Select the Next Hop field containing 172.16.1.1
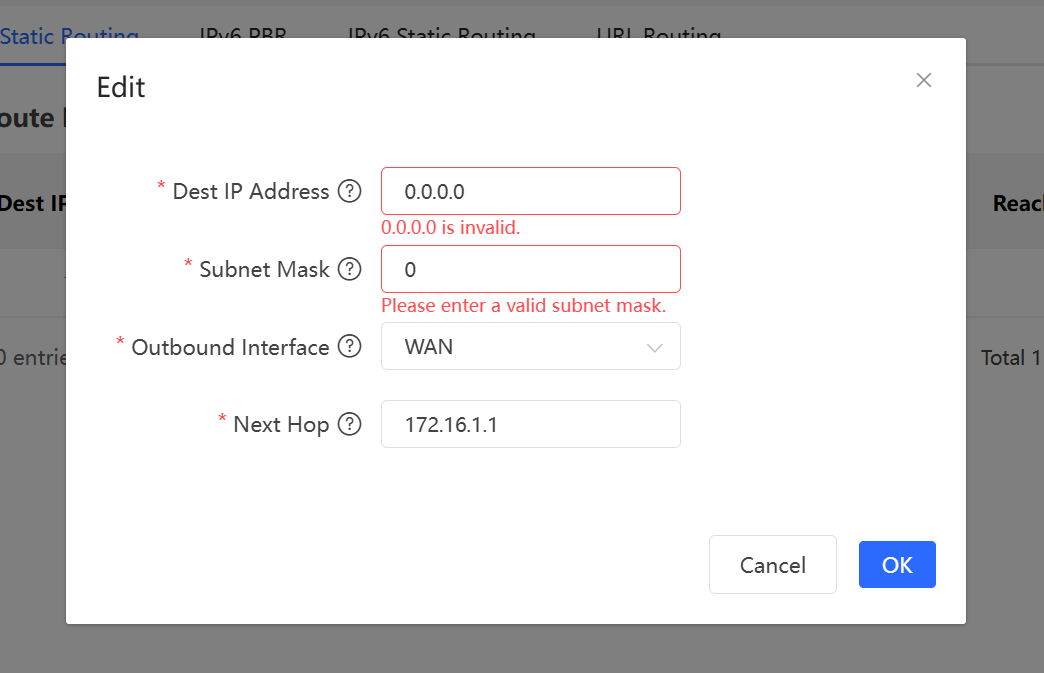Image resolution: width=1044 pixels, height=673 pixels. (x=531, y=424)
